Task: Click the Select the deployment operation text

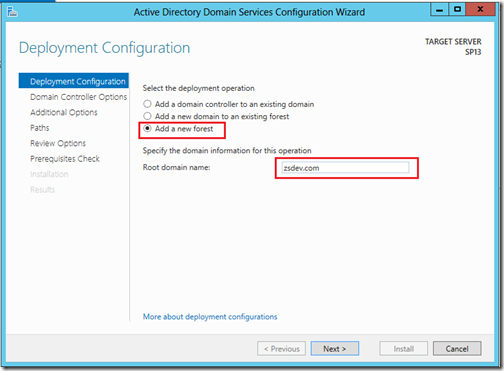Action: click(199, 88)
